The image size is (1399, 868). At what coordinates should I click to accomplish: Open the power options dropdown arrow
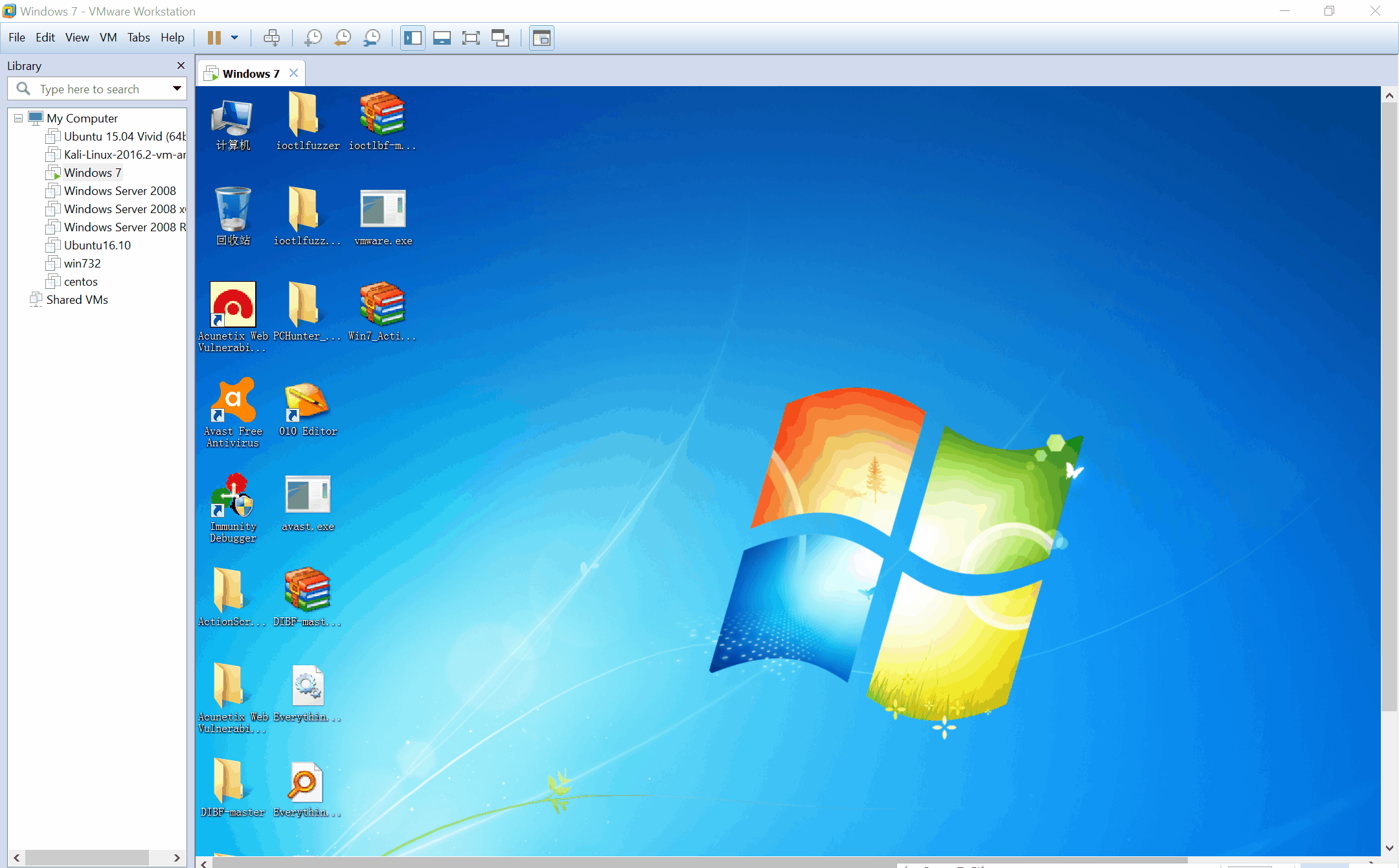tap(234, 38)
